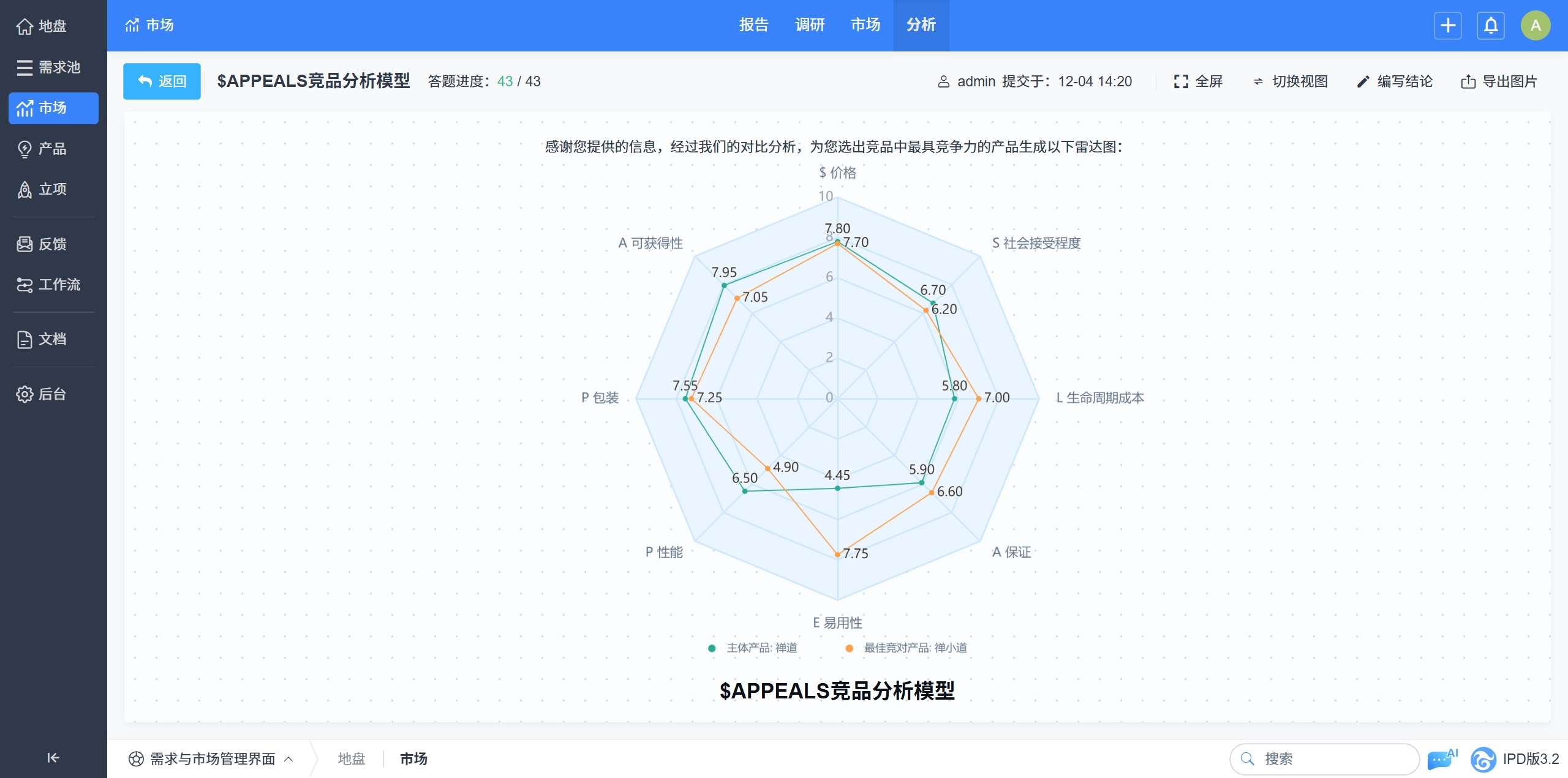Image resolution: width=1568 pixels, height=778 pixels.
Task: Click the plus add icon in header
Action: coord(1447,26)
